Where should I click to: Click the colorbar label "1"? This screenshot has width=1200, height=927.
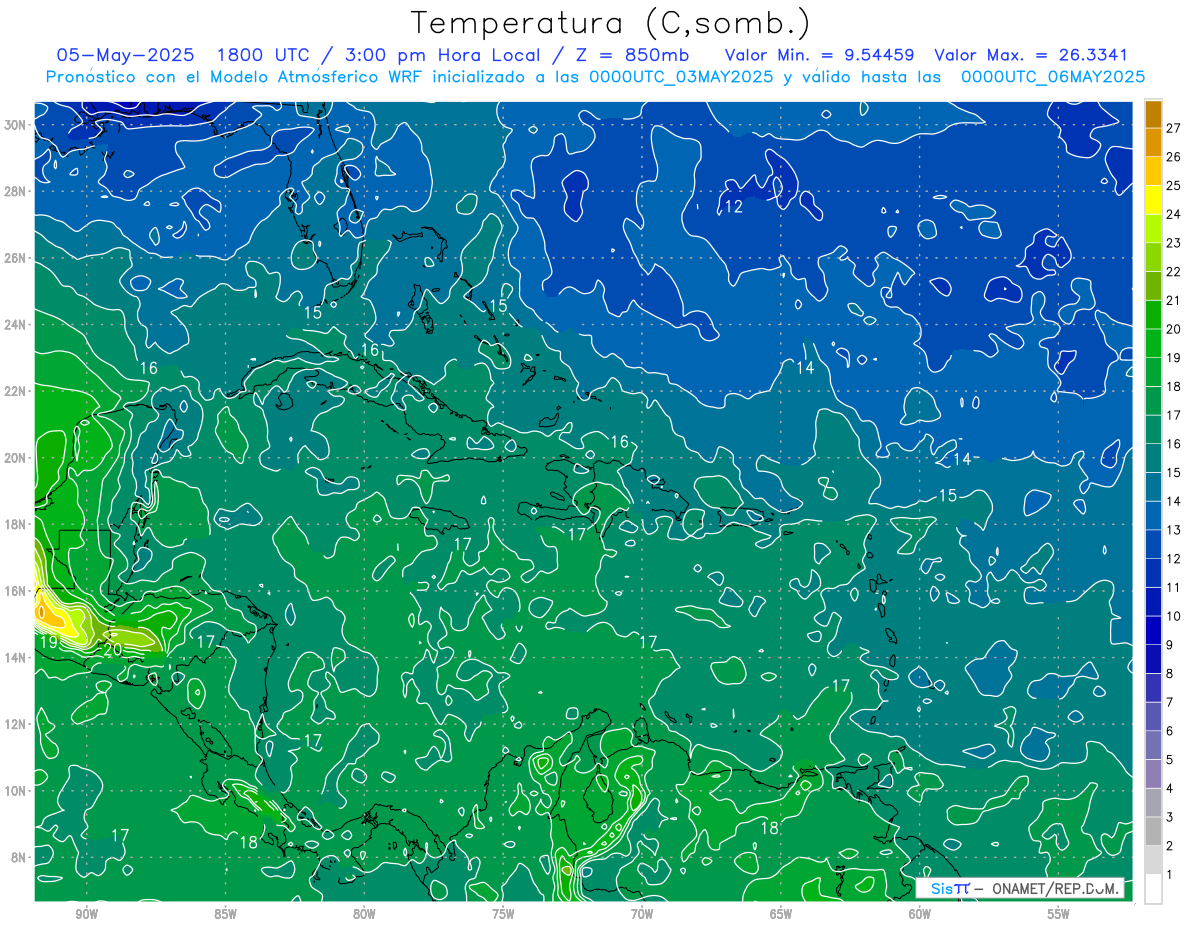[x=1170, y=875]
